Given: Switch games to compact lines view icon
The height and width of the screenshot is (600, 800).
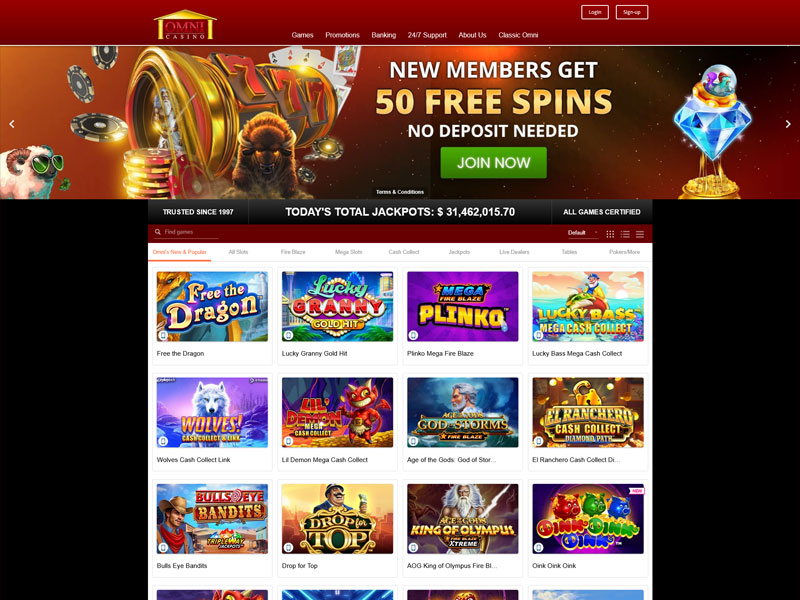Looking at the screenshot, I should (640, 234).
